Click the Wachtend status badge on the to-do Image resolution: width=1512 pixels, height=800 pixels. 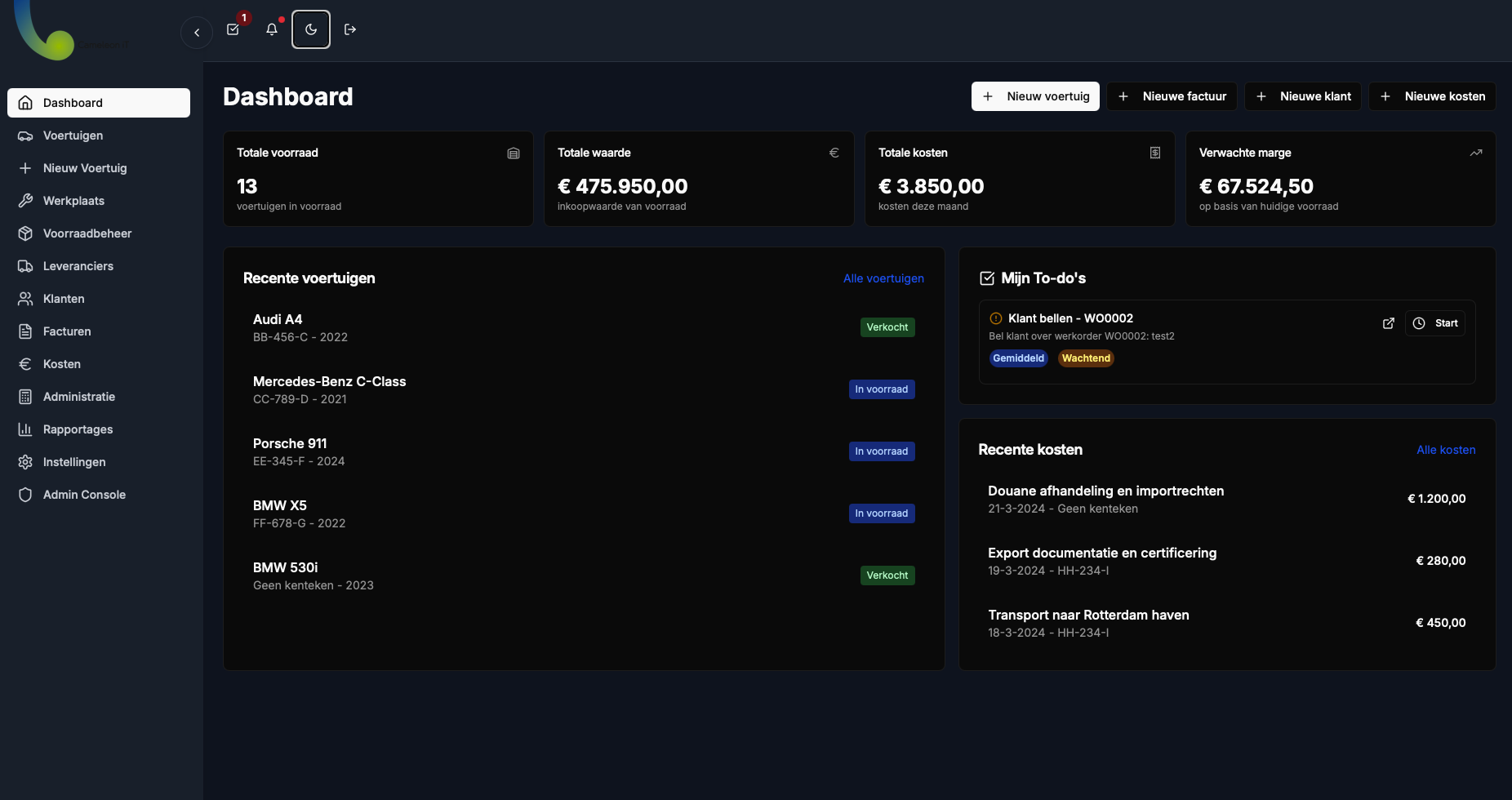tap(1086, 358)
